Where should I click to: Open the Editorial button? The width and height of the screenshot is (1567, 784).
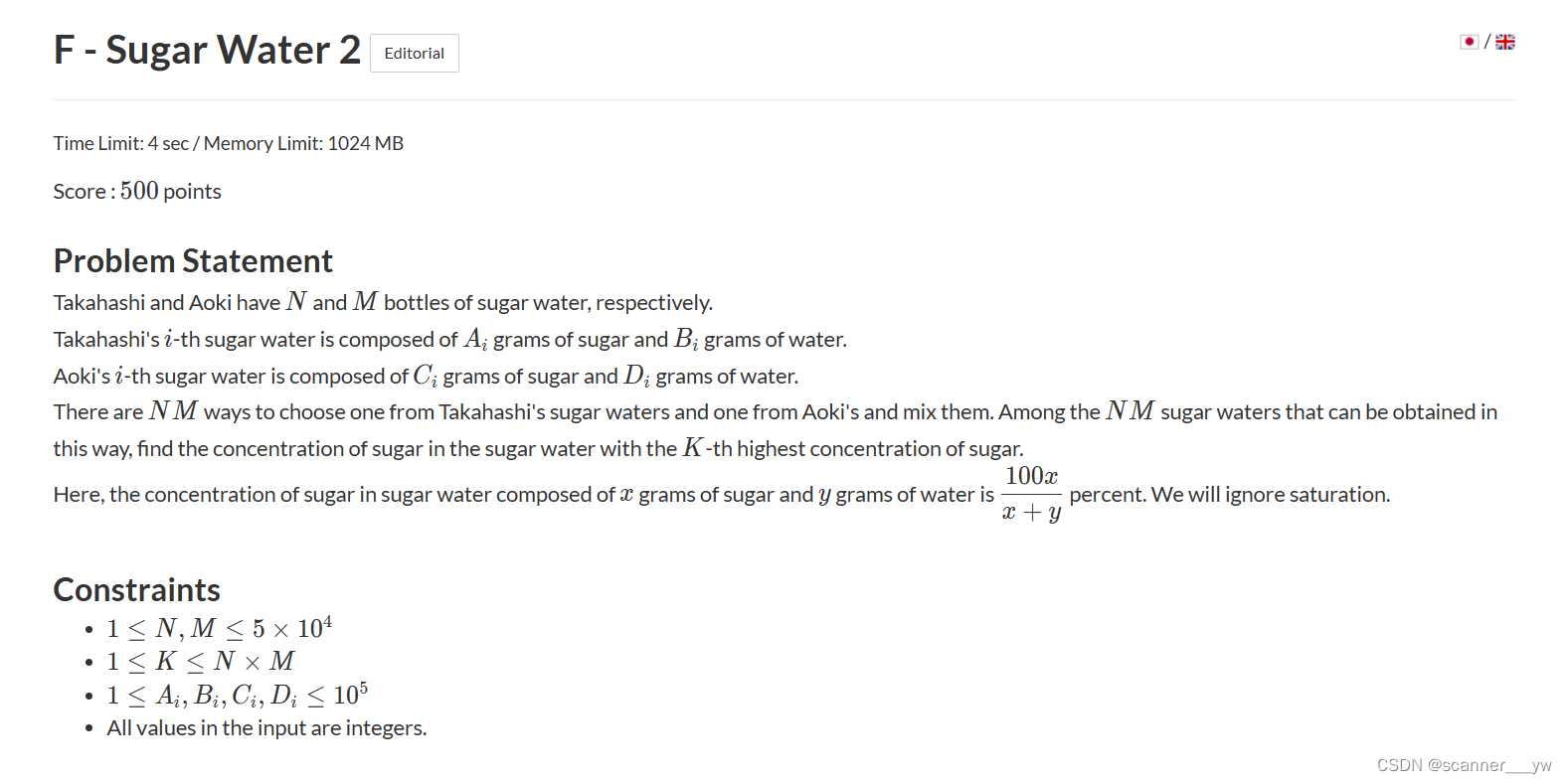414,53
